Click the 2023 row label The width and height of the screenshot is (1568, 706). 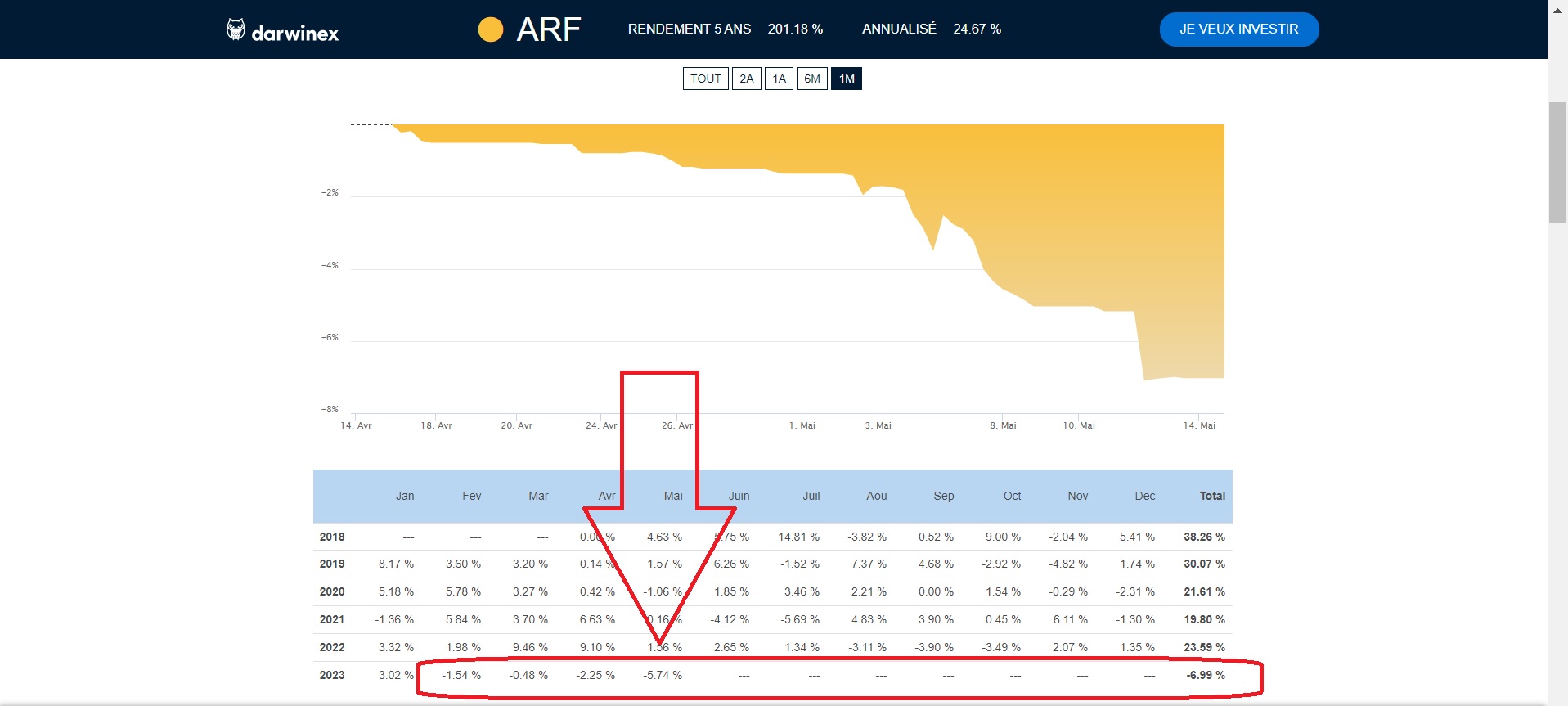(x=332, y=675)
